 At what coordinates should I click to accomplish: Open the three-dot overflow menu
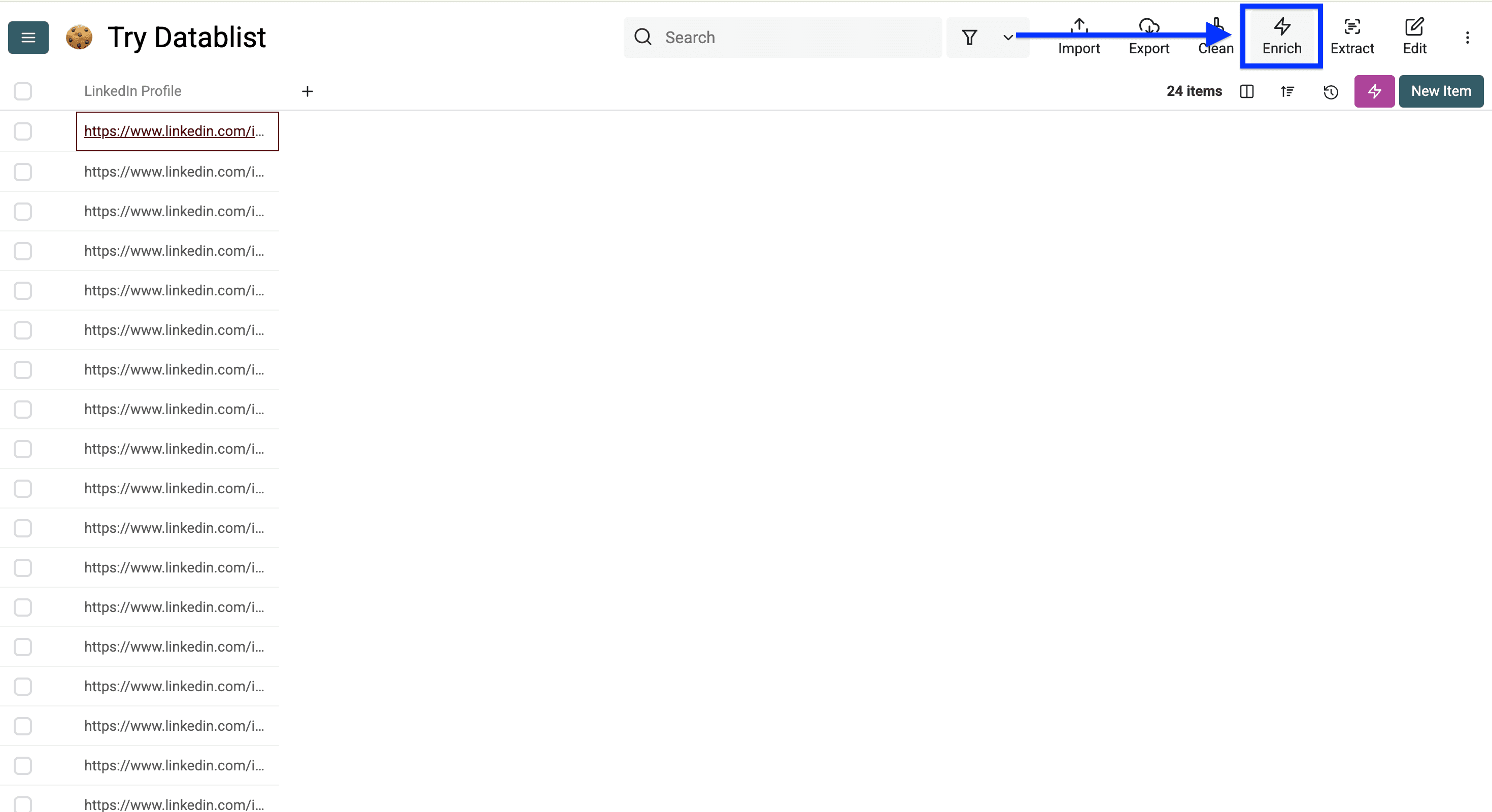[1468, 37]
